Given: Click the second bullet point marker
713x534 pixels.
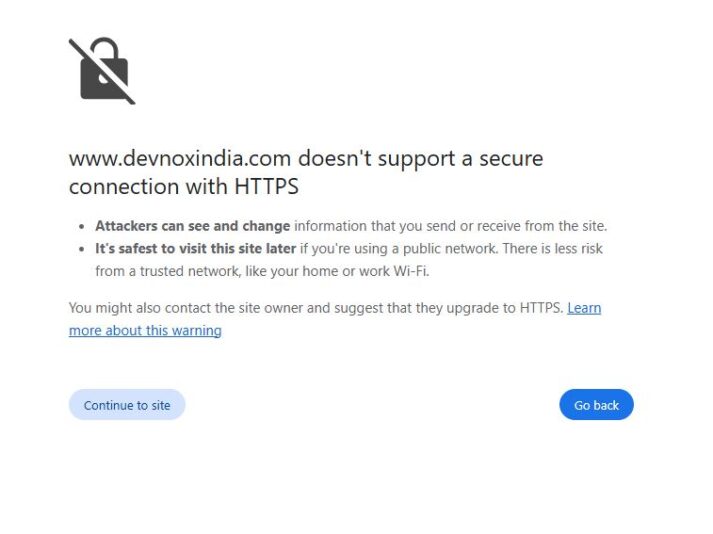Looking at the screenshot, I should [x=81, y=249].
